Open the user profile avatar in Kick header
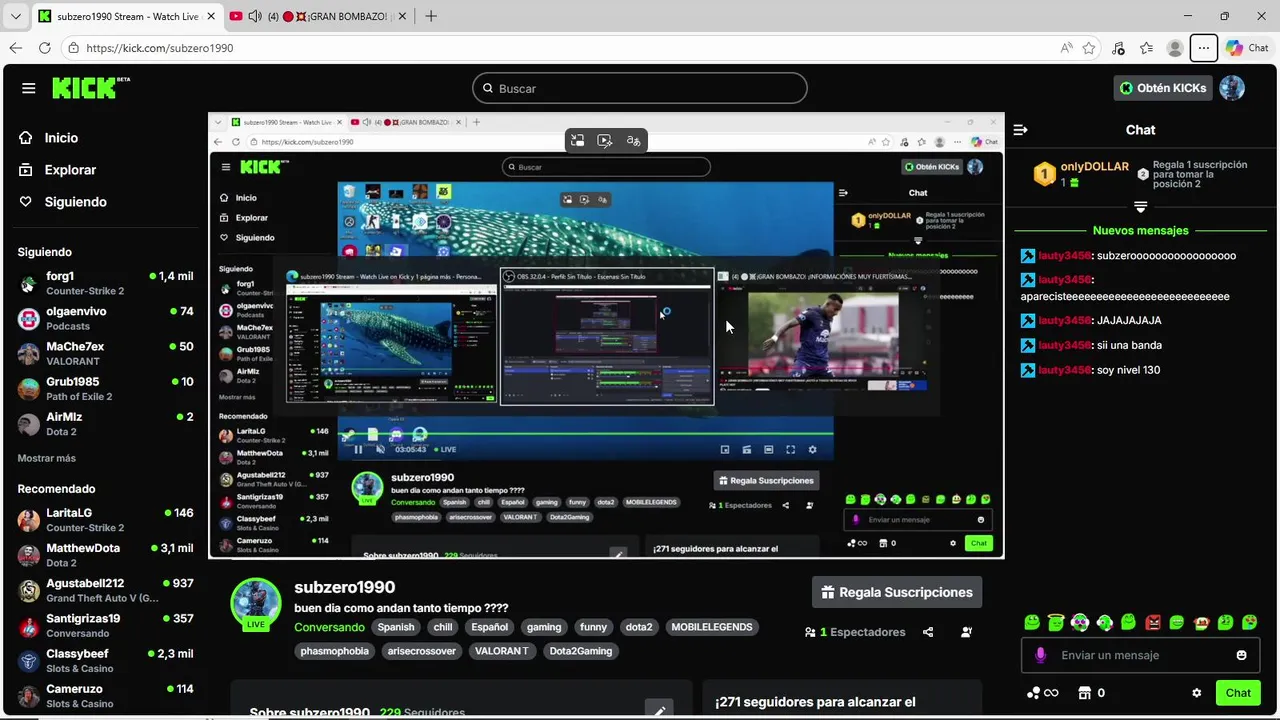Screen dimensions: 1280x720 point(1232,88)
